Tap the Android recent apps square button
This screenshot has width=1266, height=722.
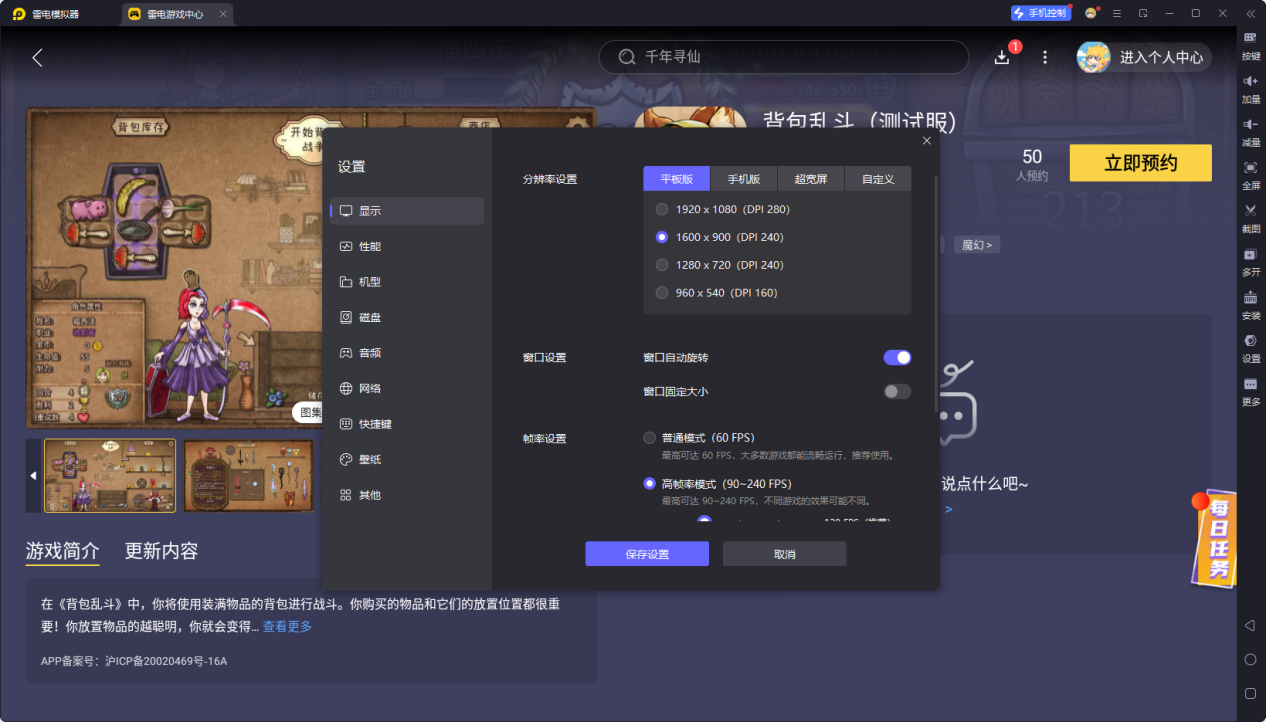point(1250,693)
